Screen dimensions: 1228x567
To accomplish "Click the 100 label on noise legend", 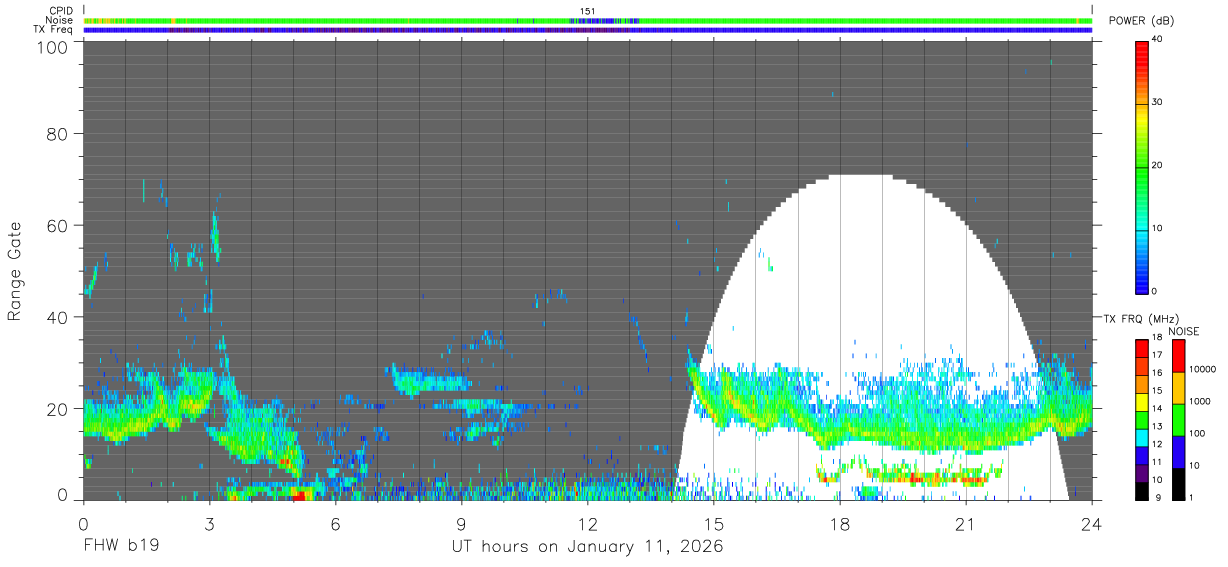I will tap(1198, 433).
